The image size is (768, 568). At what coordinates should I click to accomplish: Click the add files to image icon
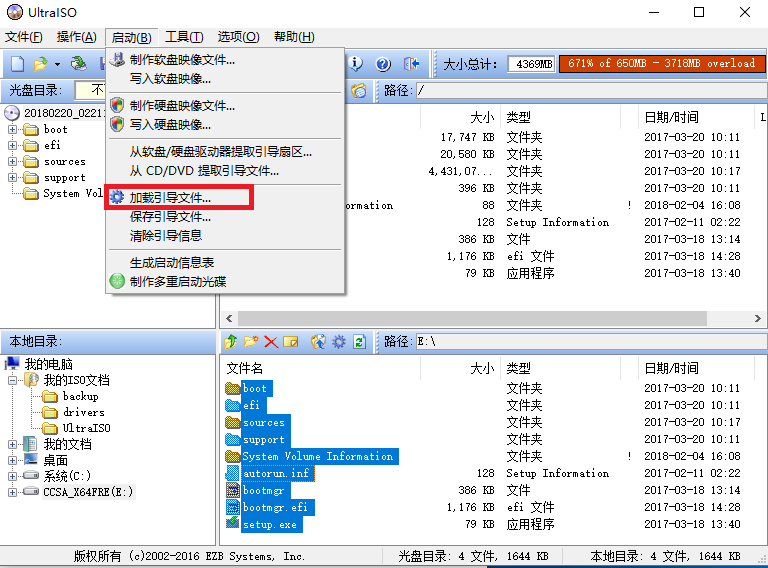[x=318, y=341]
